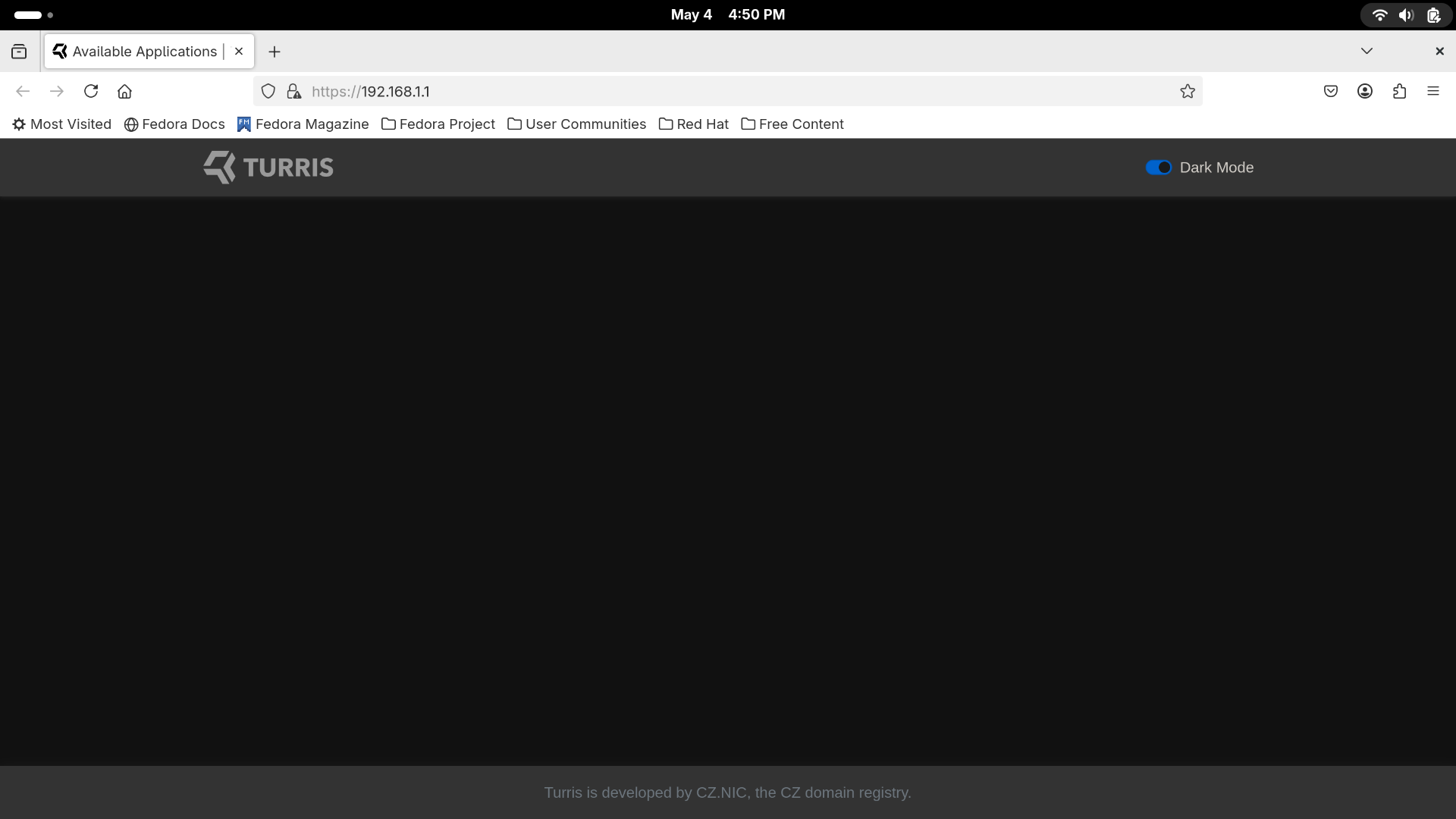
Task: Close the Available Applications tab
Action: pyautogui.click(x=239, y=52)
